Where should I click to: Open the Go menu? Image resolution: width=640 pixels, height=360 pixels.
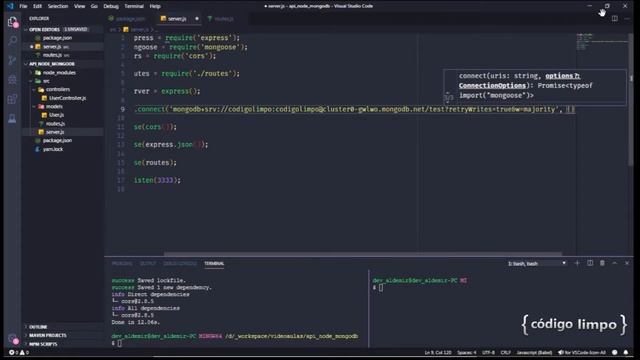coord(94,6)
